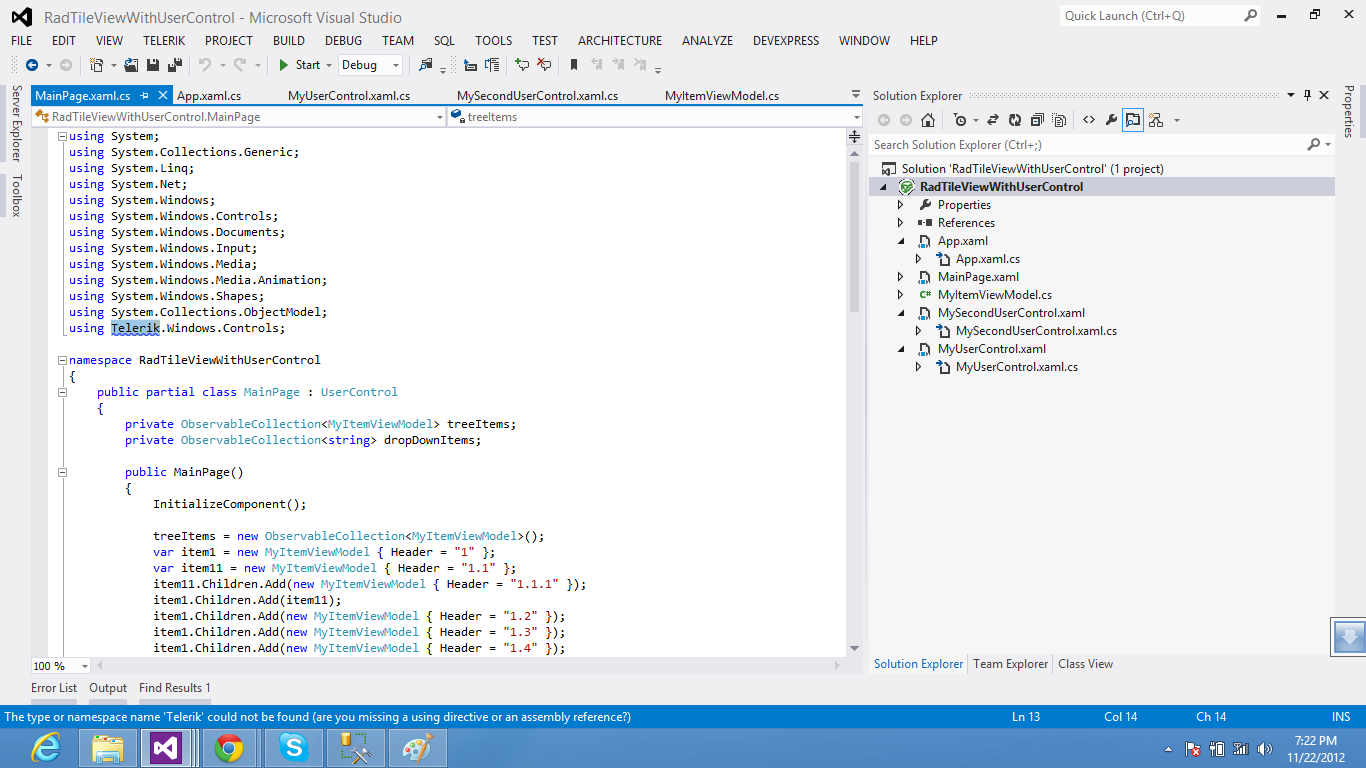
Task: Open the Error List panel tab
Action: coord(54,688)
